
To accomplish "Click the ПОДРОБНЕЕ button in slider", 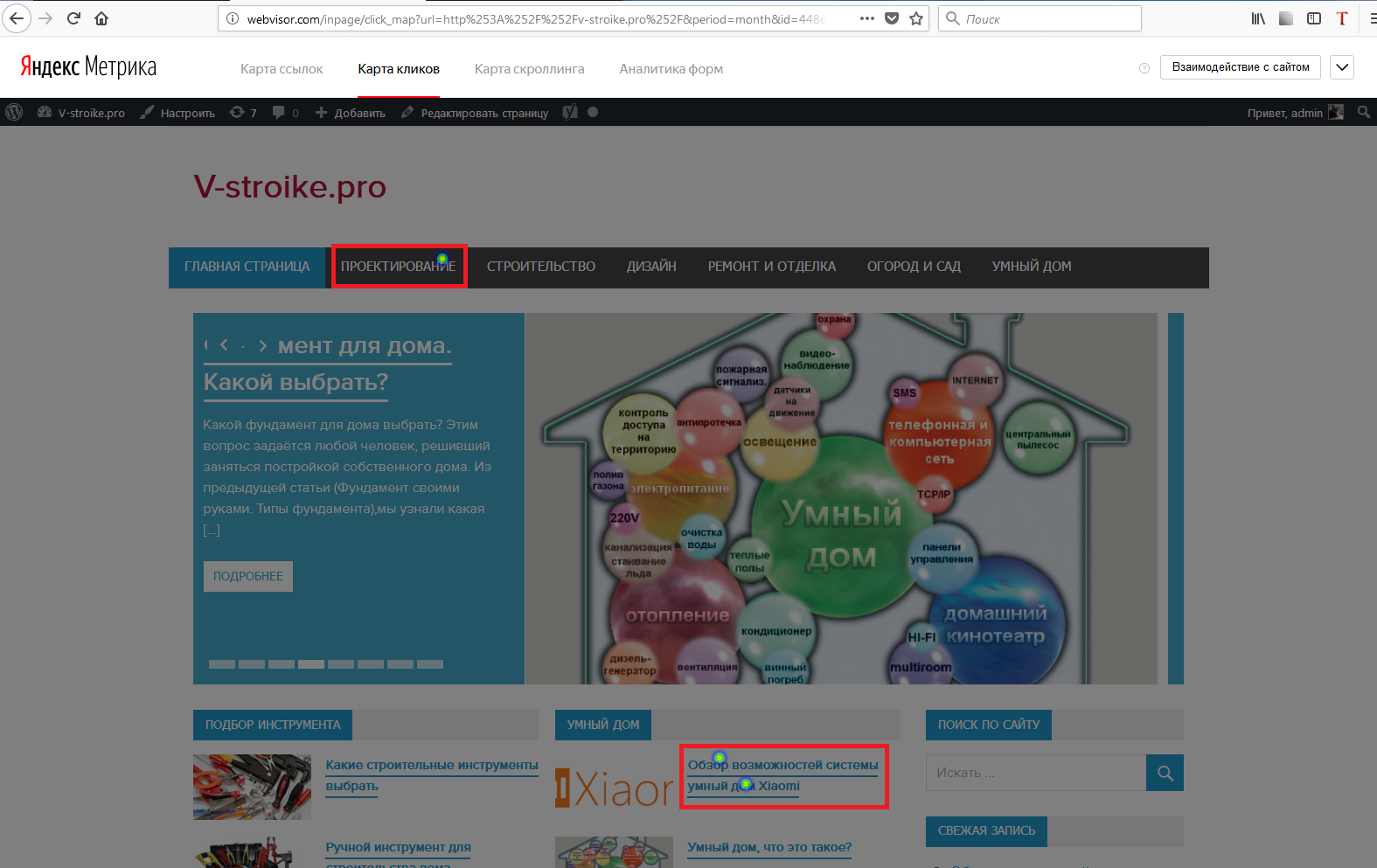I will [x=248, y=576].
